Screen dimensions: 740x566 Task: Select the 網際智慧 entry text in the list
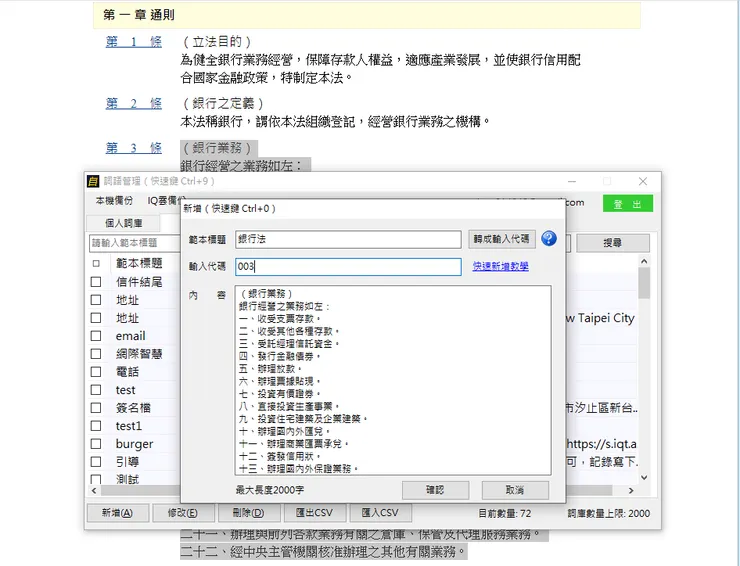tap(139, 354)
